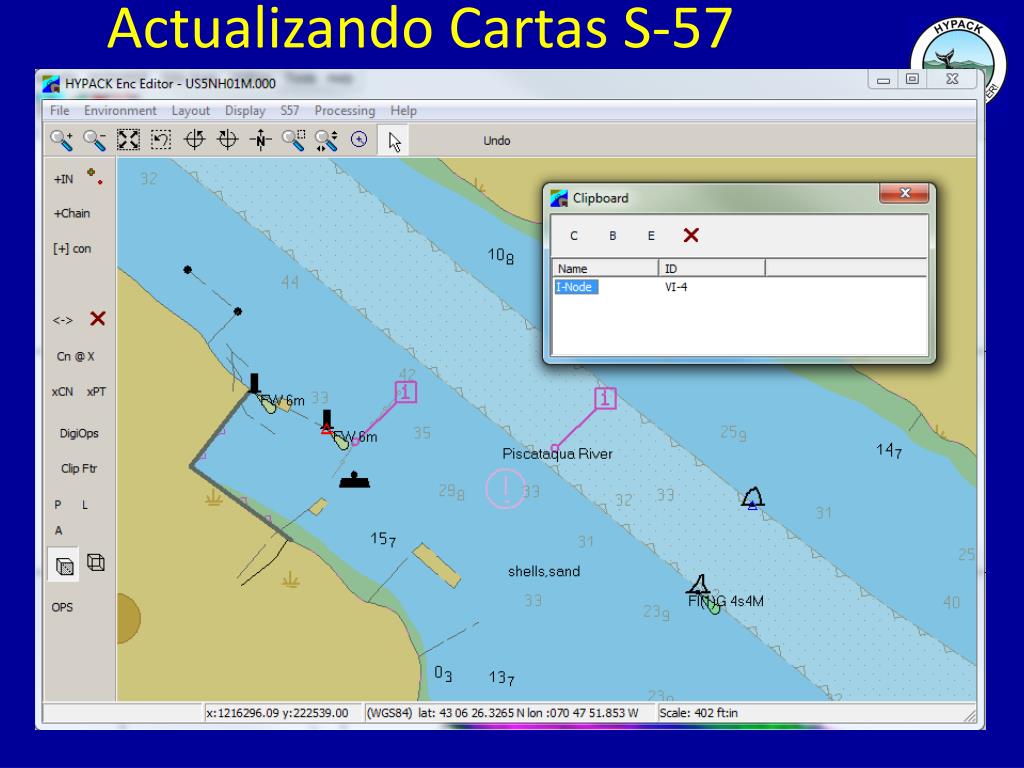Click C in the Clipboard toolbar

(573, 236)
